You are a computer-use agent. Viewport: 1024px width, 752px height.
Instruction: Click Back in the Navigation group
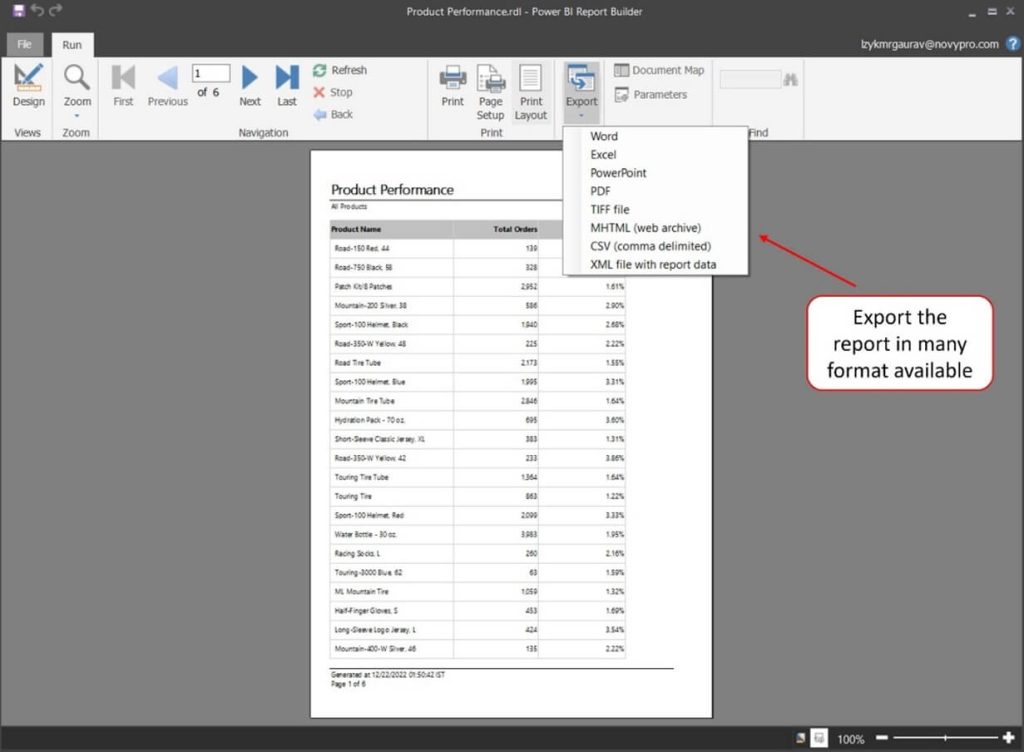click(322, 113)
